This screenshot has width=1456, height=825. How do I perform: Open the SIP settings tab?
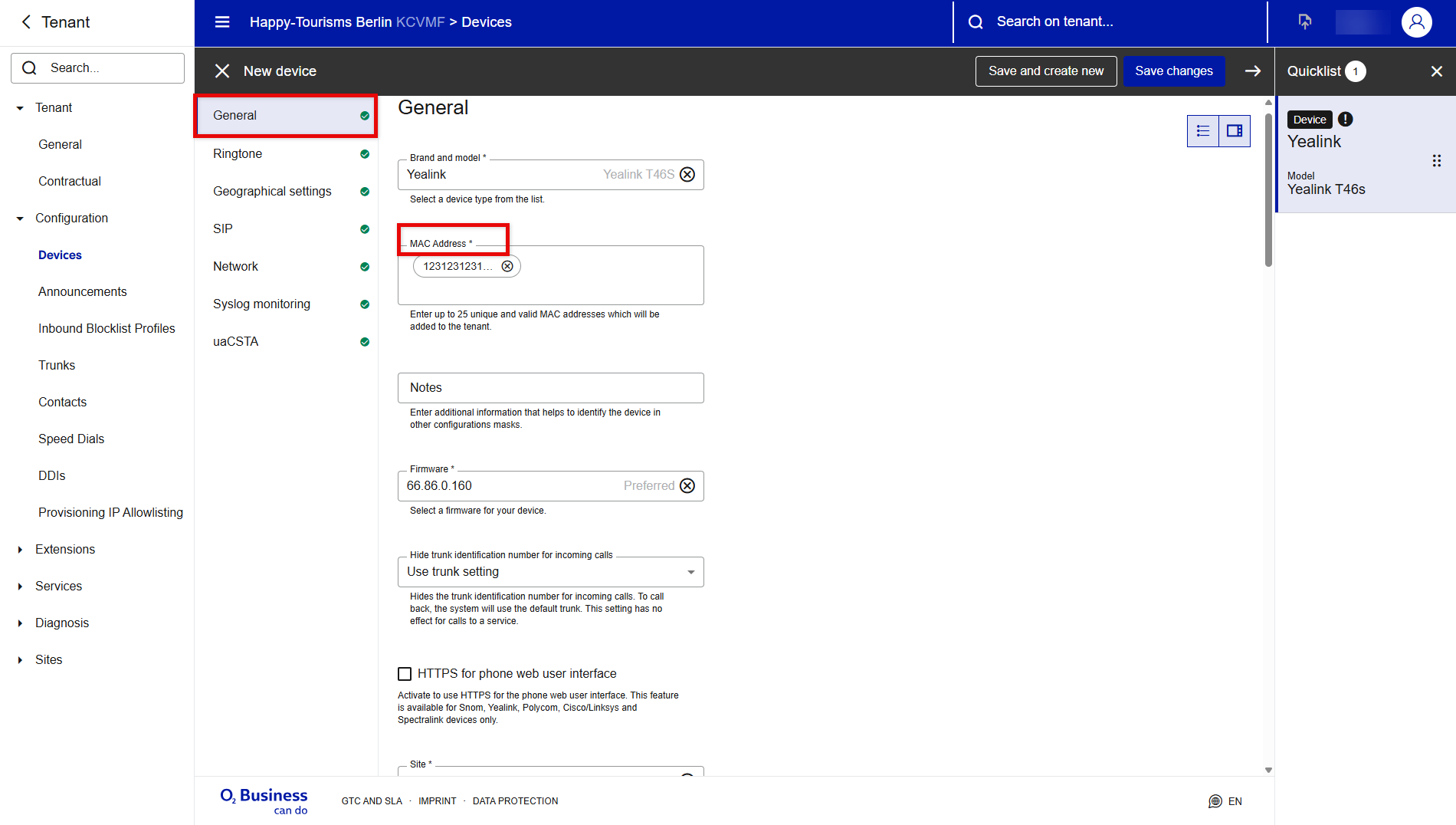pos(223,229)
